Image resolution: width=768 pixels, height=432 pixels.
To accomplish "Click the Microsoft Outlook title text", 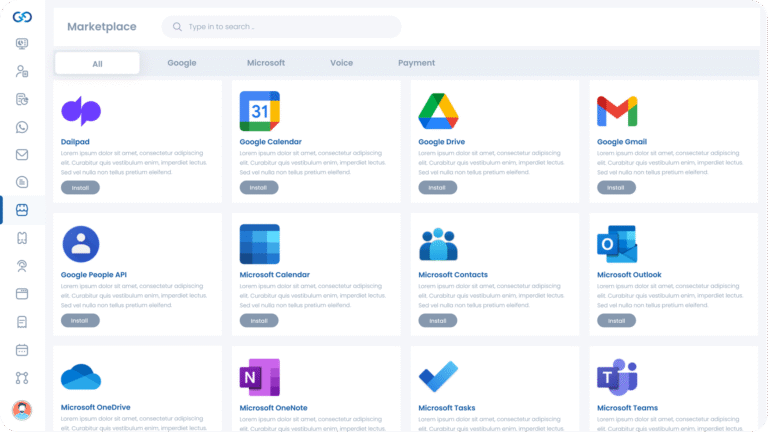I will point(629,275).
